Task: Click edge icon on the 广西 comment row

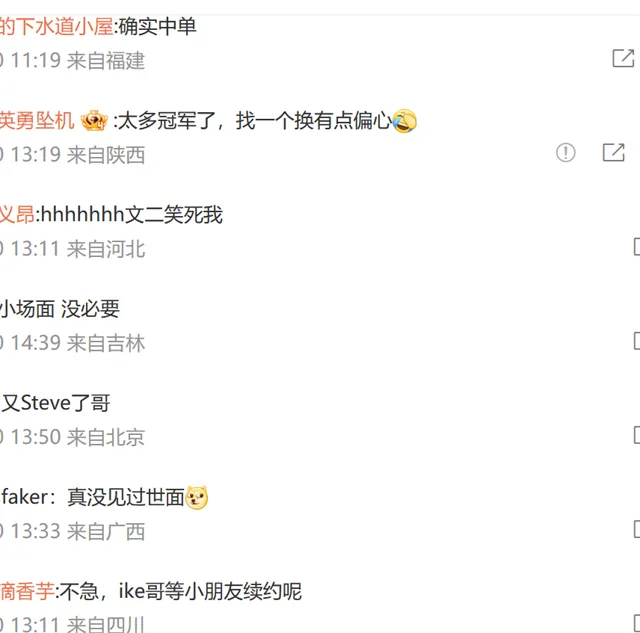Action: pos(637,529)
